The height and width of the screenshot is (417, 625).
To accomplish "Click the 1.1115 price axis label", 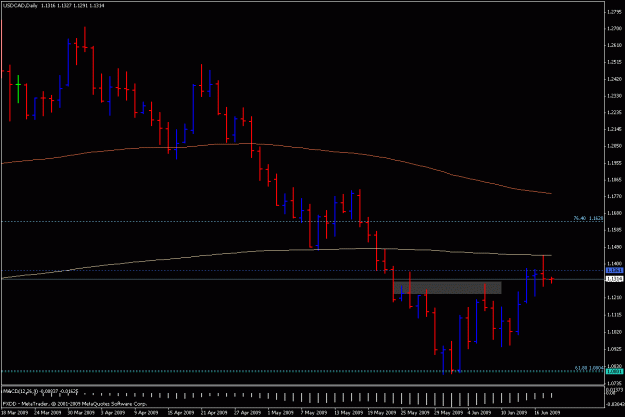I will pos(614,315).
